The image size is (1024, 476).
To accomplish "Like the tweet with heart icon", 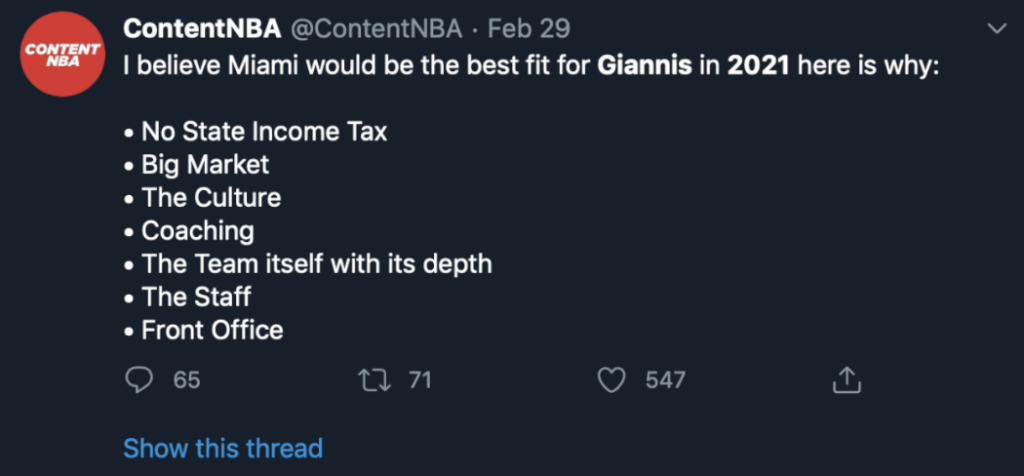I will [612, 380].
